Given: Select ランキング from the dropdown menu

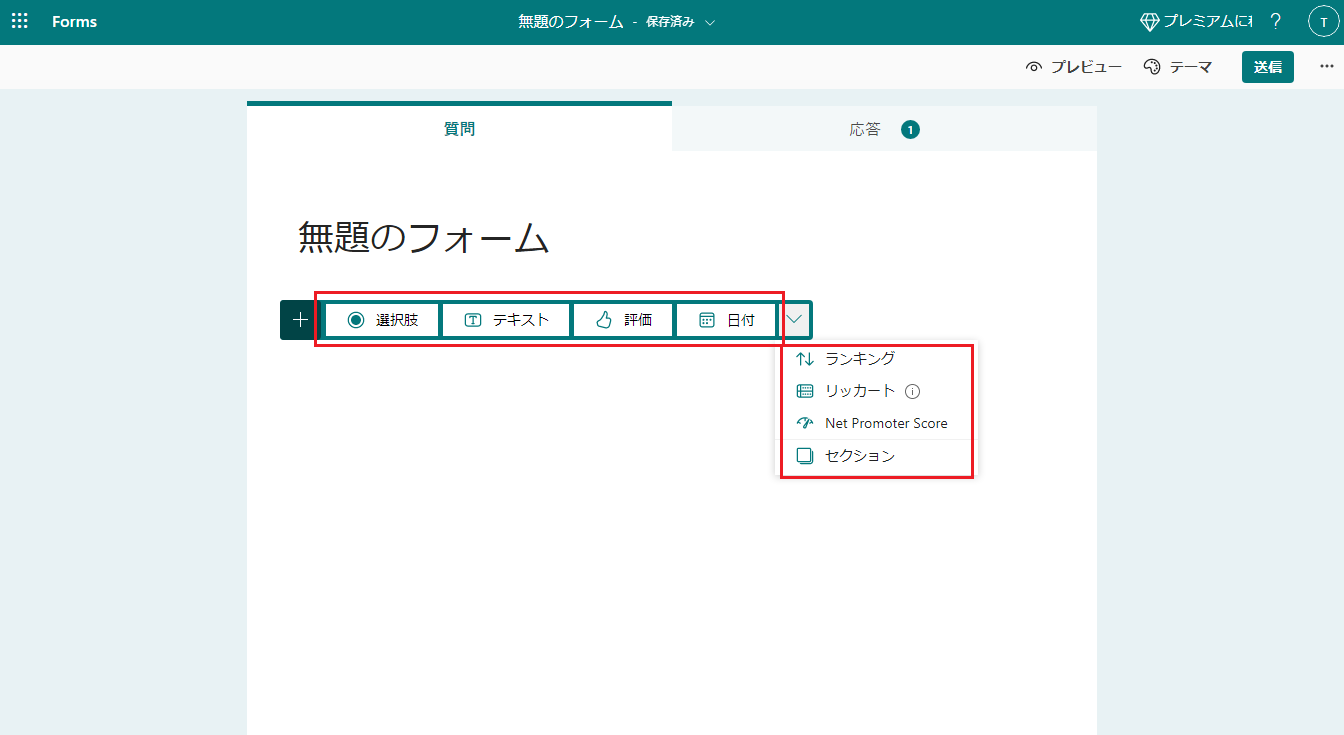Looking at the screenshot, I should 859,359.
